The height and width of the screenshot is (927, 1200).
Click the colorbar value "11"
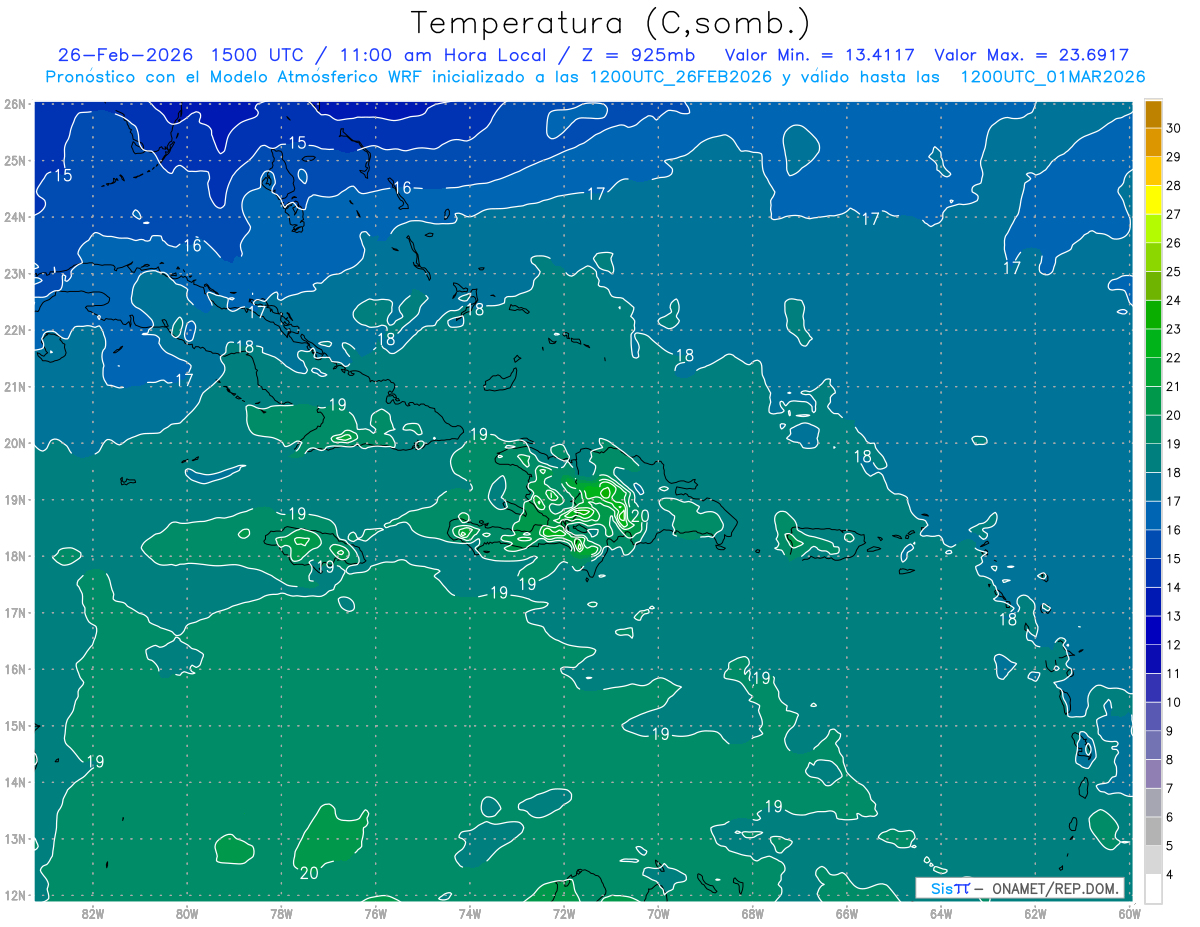coord(1175,673)
